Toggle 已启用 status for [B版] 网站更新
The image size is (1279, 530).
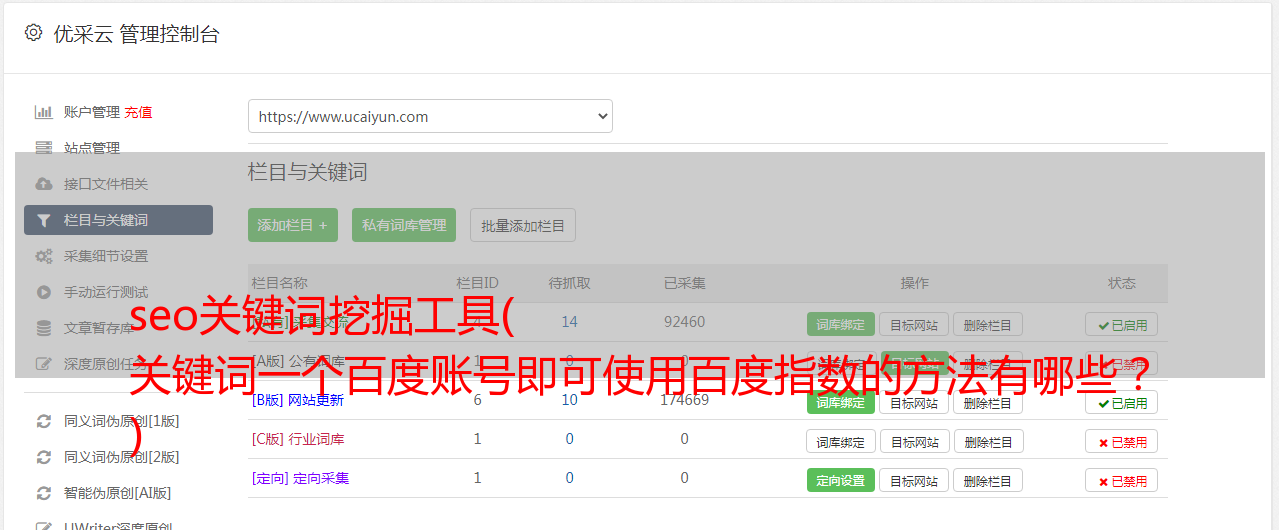1121,402
